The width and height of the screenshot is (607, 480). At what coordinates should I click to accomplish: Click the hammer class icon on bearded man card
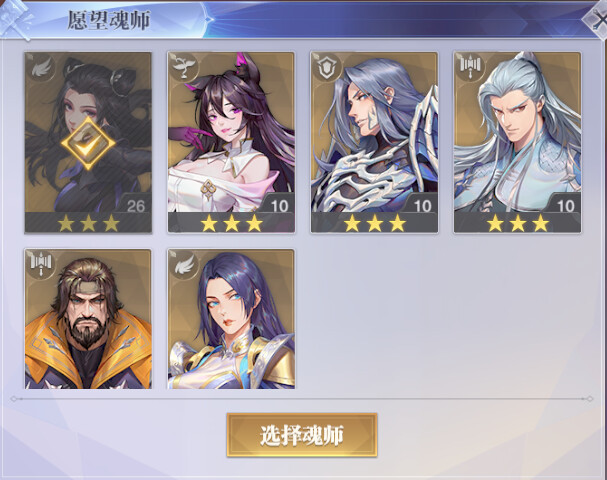tap(41, 264)
